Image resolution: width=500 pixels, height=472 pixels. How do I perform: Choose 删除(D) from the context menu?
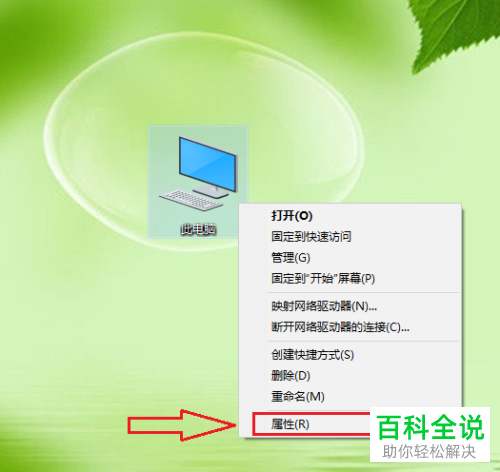tap(291, 376)
